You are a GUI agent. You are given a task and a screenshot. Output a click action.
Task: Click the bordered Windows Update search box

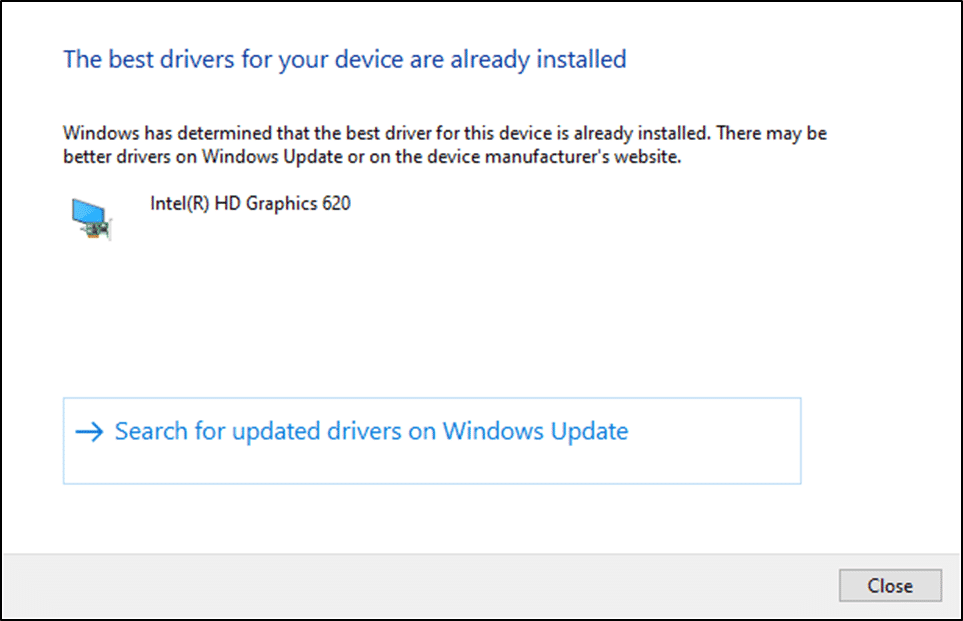(x=431, y=440)
